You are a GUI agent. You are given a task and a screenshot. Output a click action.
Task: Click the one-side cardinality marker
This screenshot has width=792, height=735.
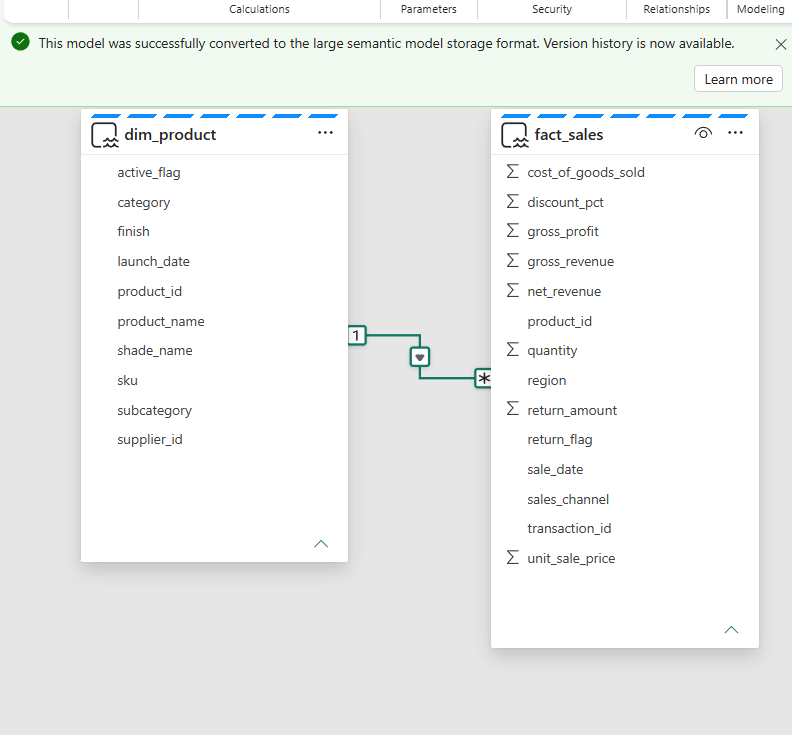357,335
